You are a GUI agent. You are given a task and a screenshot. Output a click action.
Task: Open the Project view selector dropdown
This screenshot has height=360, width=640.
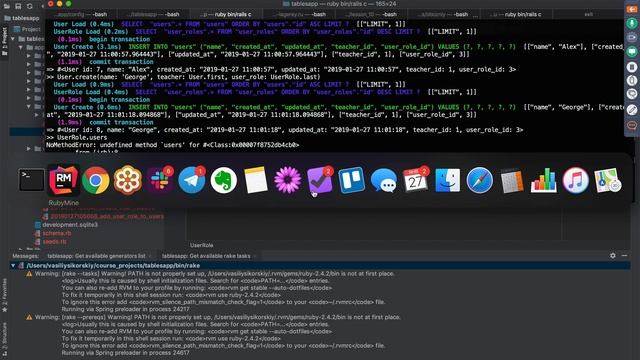pyautogui.click(x=28, y=29)
